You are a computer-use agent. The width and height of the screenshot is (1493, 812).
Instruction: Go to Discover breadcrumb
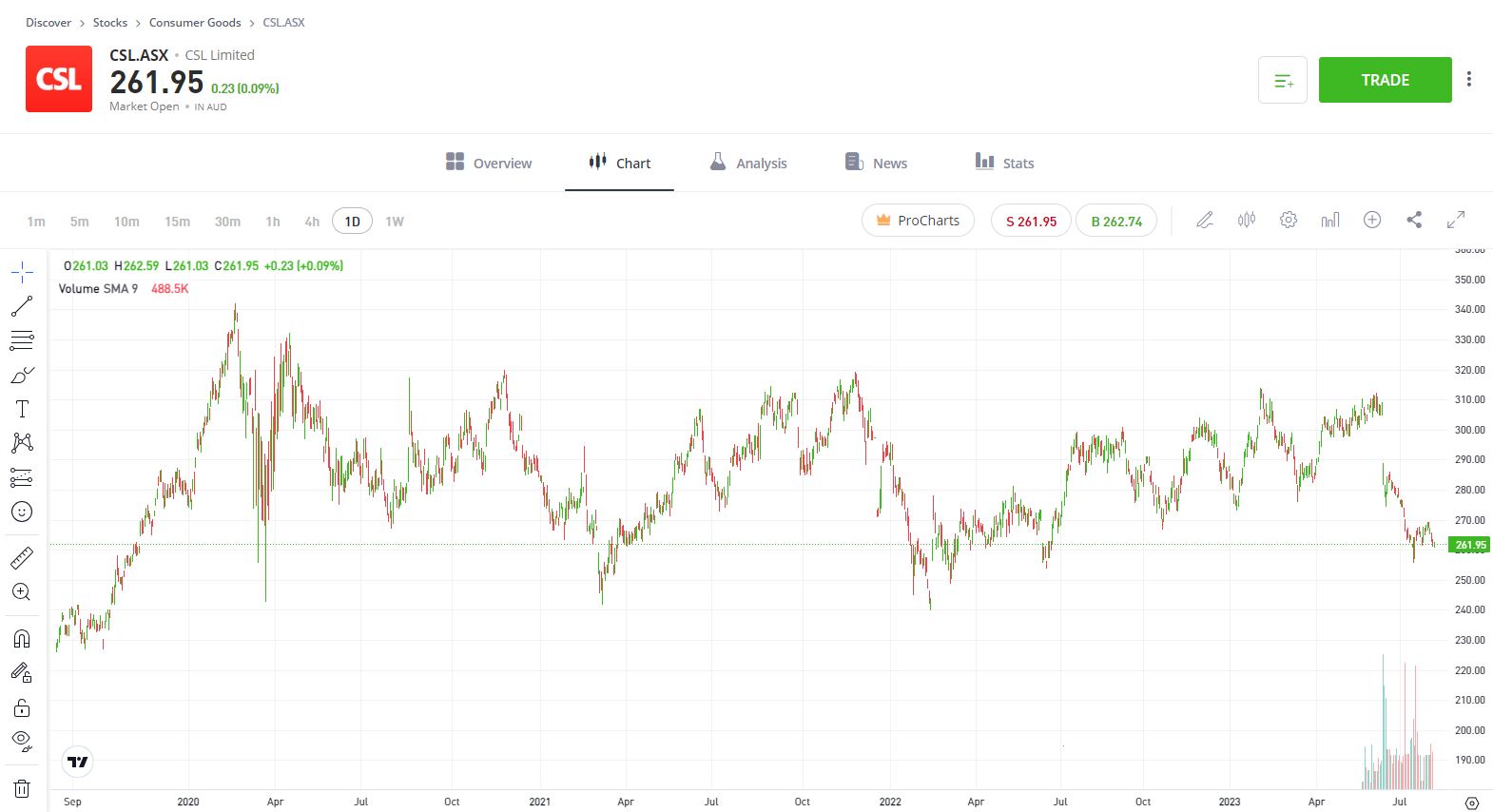point(48,23)
